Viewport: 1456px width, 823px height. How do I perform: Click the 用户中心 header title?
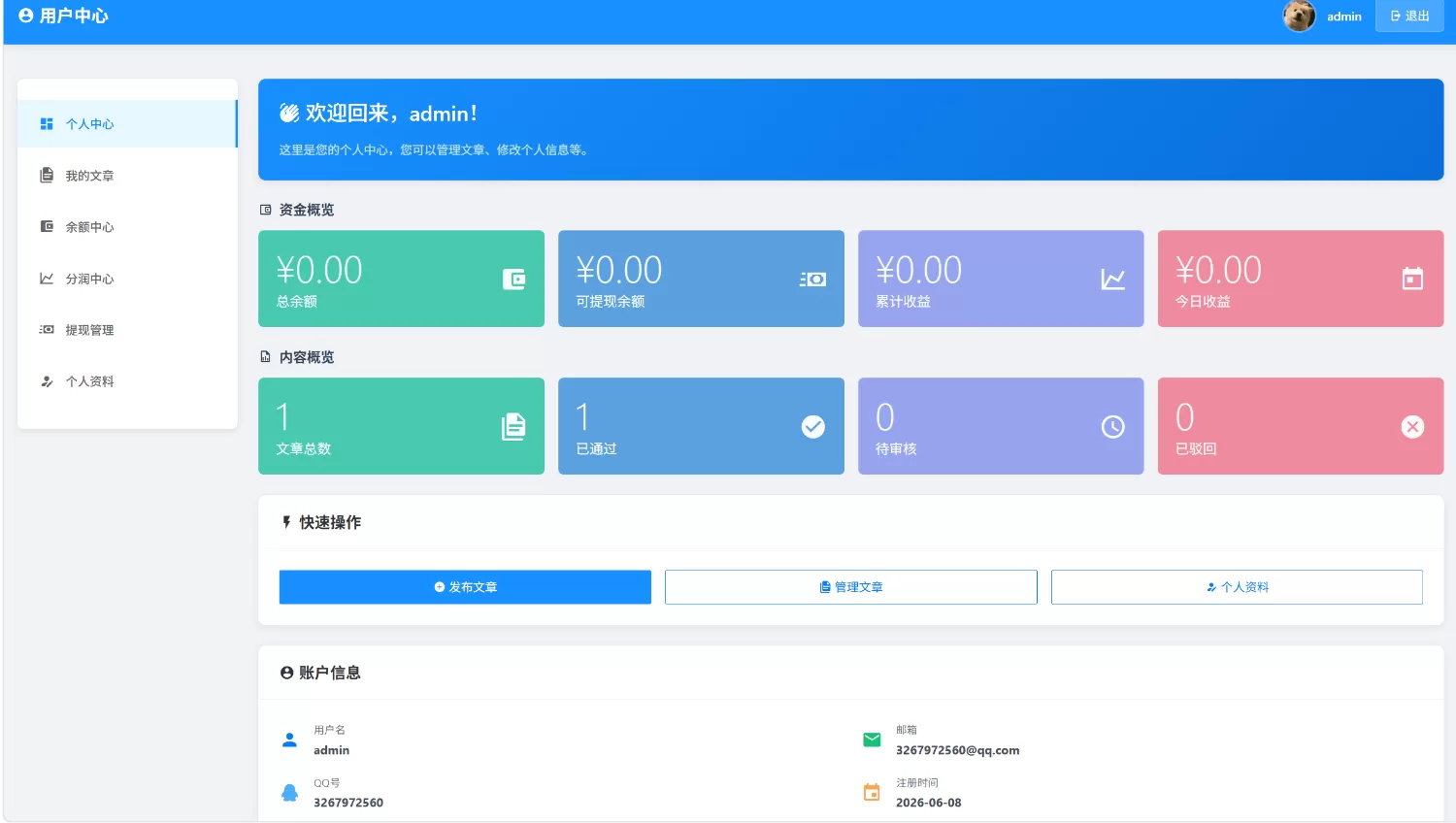(74, 16)
